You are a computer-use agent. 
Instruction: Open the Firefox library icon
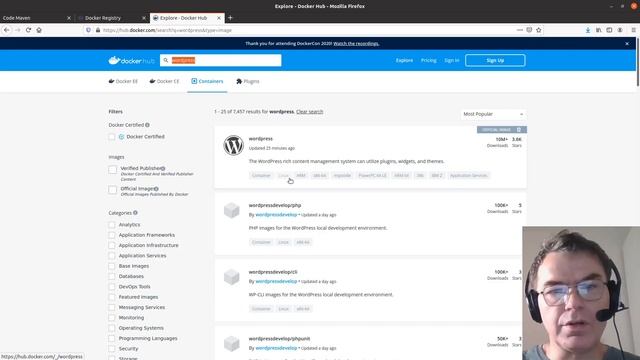[x=598, y=30]
